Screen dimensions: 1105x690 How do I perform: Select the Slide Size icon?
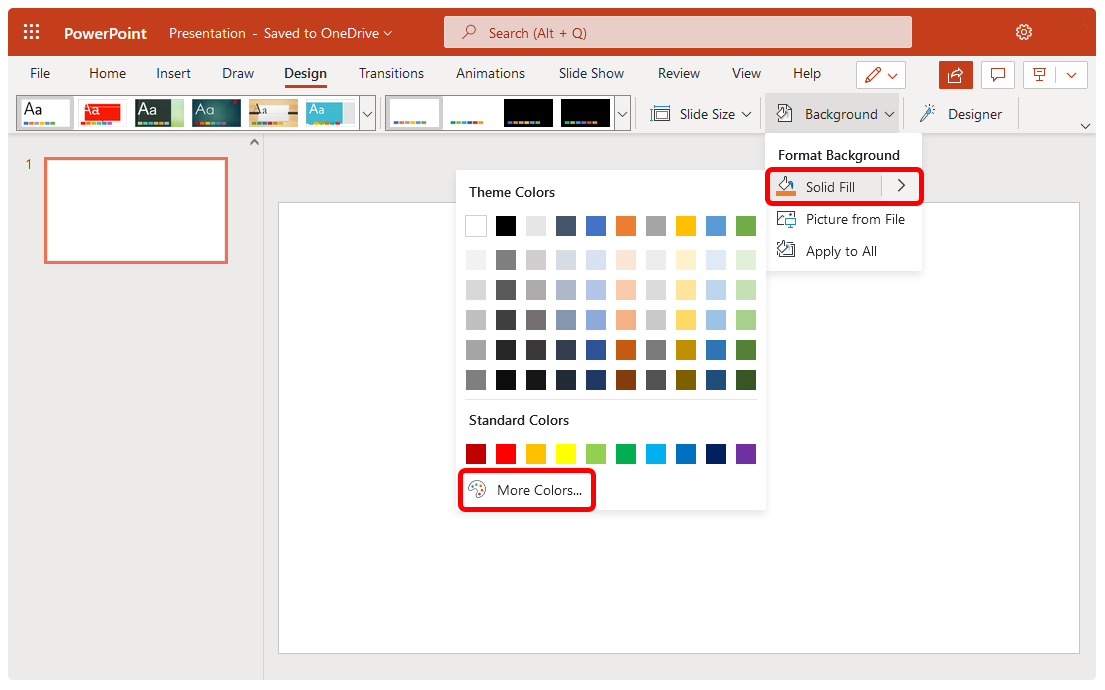(x=661, y=113)
